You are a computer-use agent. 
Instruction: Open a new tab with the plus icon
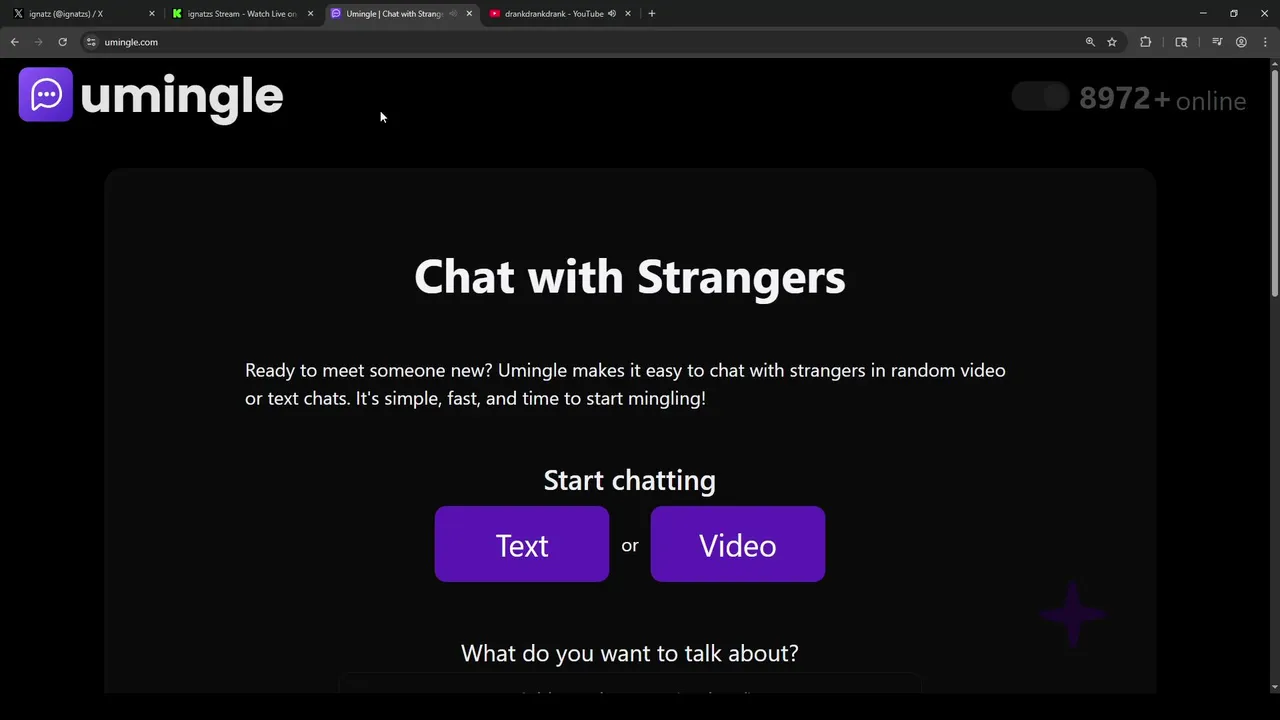coord(652,14)
